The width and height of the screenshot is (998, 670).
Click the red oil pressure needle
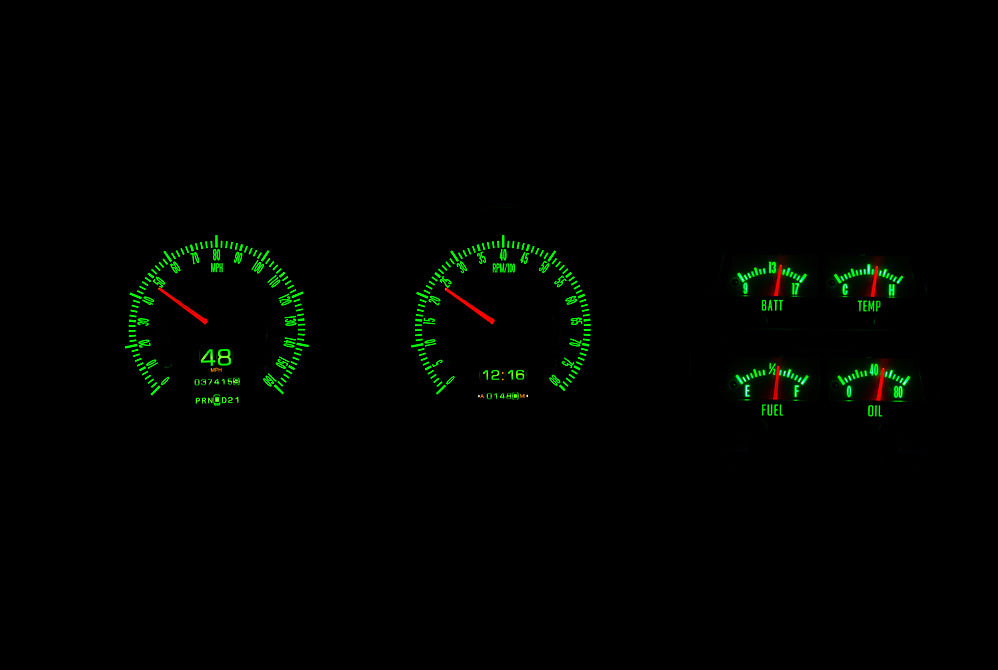coord(881,382)
